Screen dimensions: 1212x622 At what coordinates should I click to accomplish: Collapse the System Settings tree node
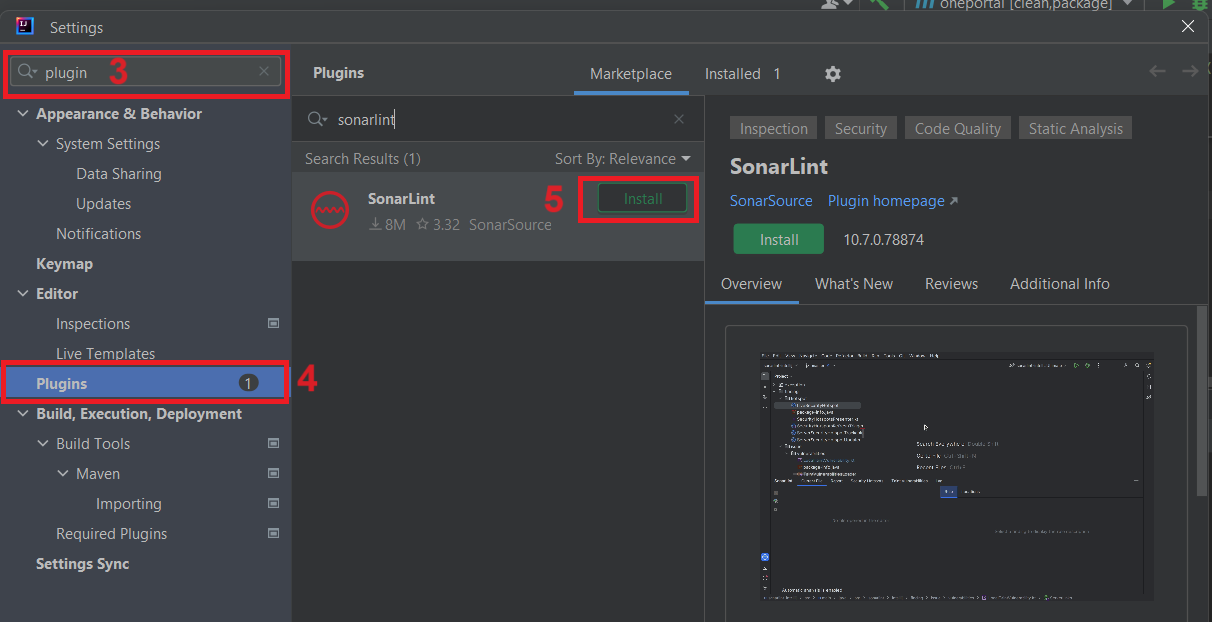tap(43, 144)
